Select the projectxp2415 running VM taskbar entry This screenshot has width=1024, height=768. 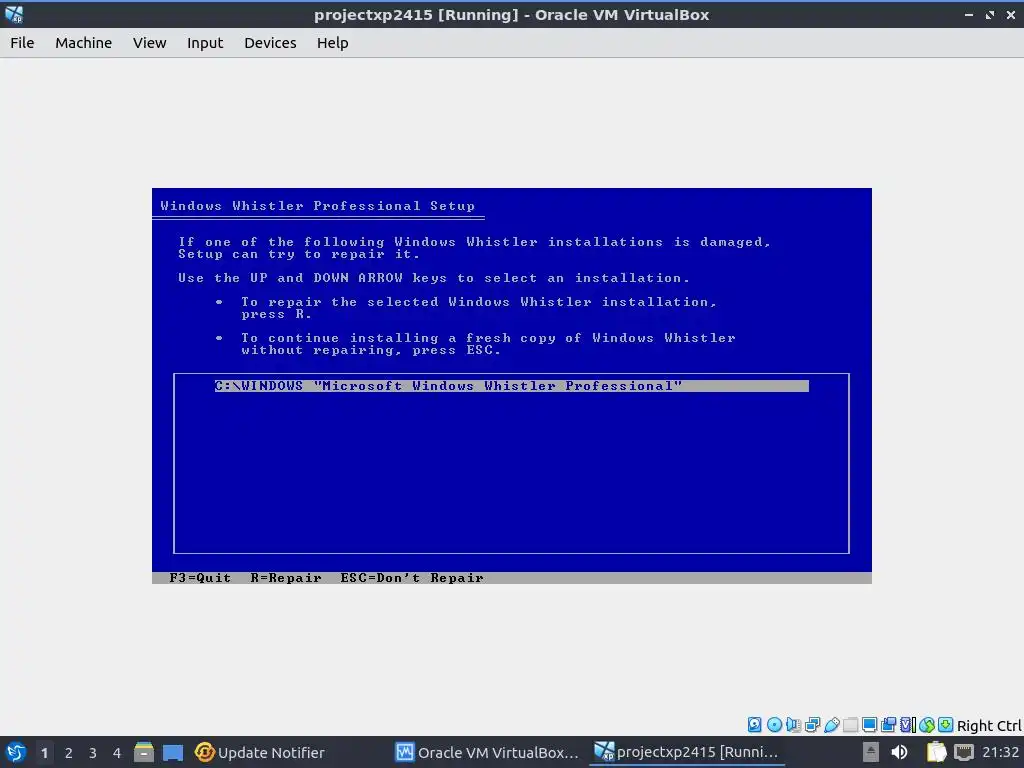[x=686, y=752]
